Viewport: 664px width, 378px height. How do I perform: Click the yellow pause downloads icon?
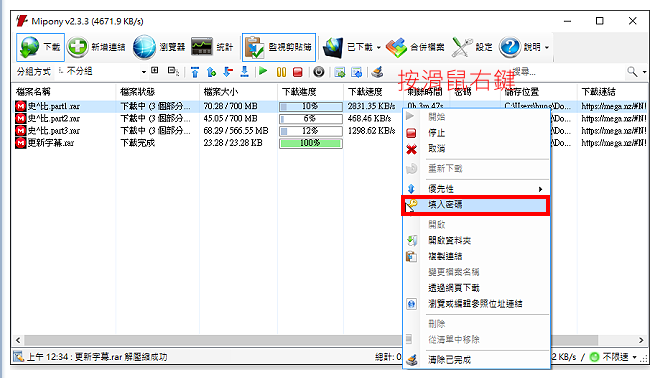pyautogui.click(x=281, y=72)
